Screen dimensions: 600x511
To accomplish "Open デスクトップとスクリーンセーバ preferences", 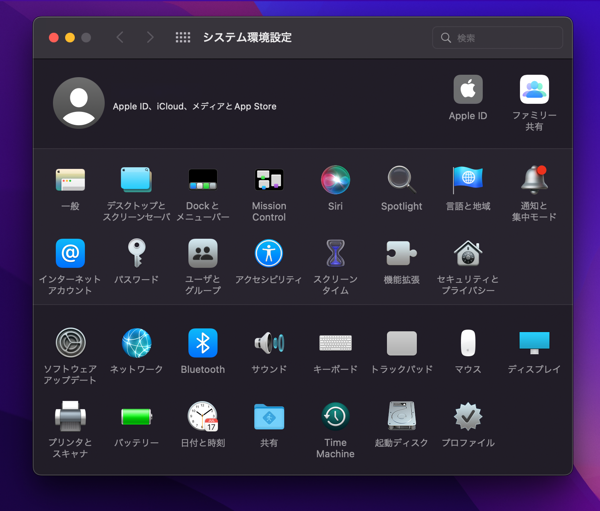I will [x=136, y=179].
